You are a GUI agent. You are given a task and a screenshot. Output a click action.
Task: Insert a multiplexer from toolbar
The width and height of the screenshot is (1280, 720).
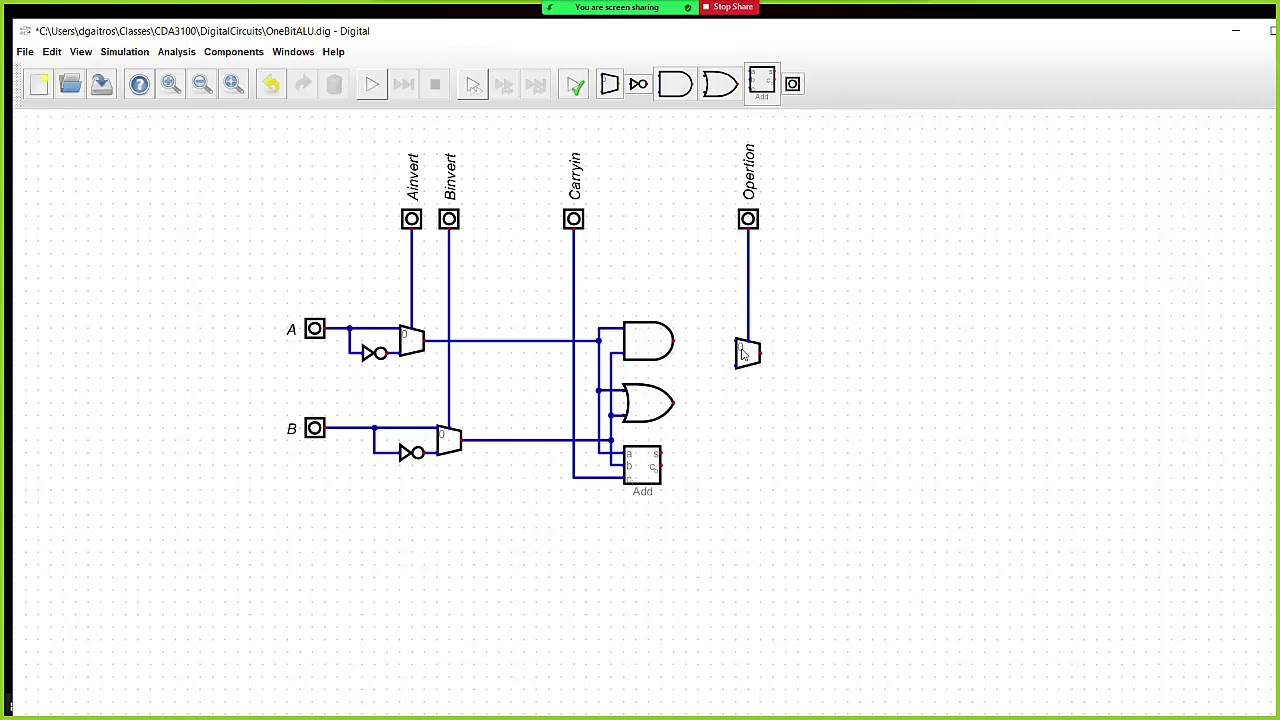(x=609, y=85)
